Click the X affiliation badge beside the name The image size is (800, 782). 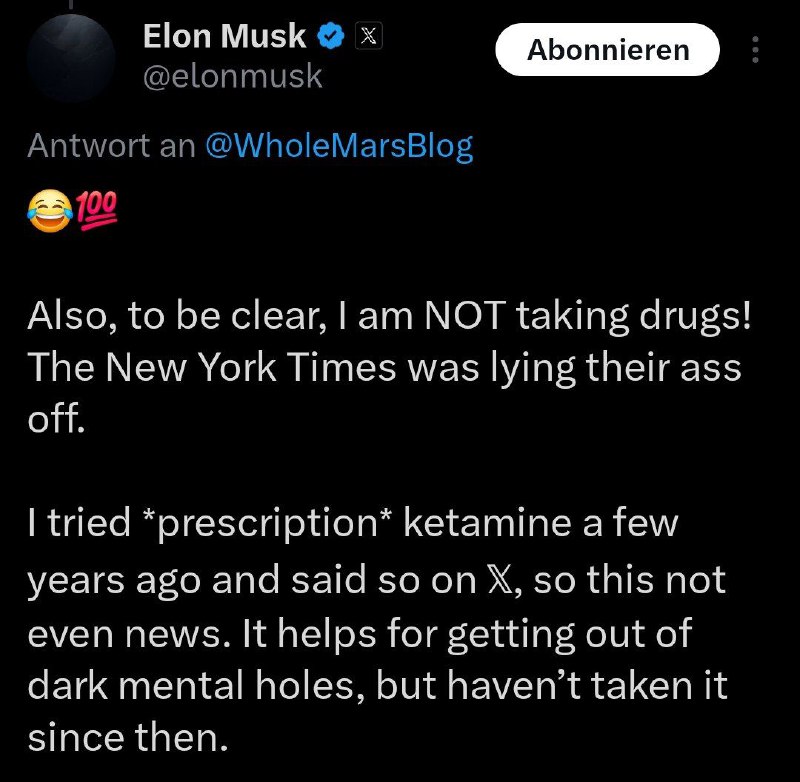pyautogui.click(x=367, y=37)
